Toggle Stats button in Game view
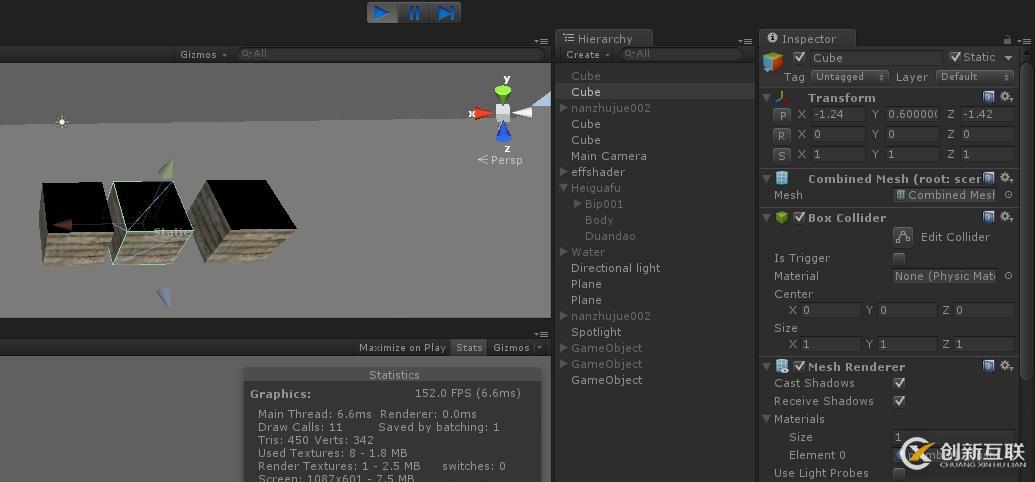 (x=469, y=347)
